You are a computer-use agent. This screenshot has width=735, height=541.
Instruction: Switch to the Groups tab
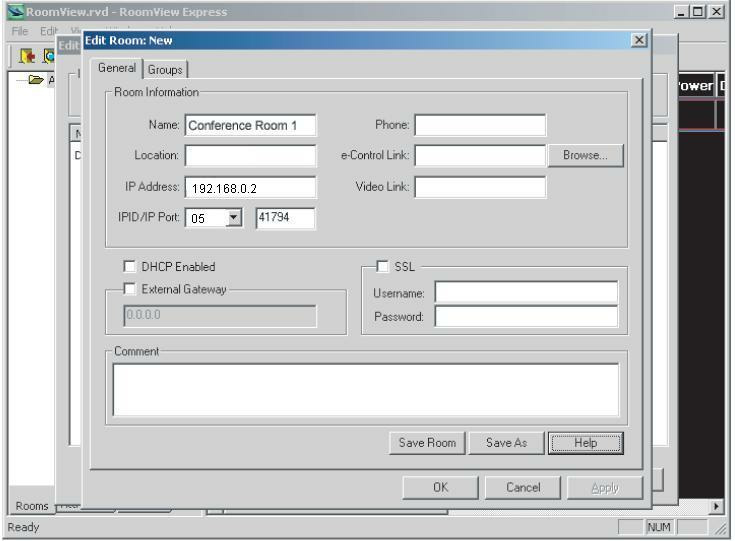click(165, 69)
